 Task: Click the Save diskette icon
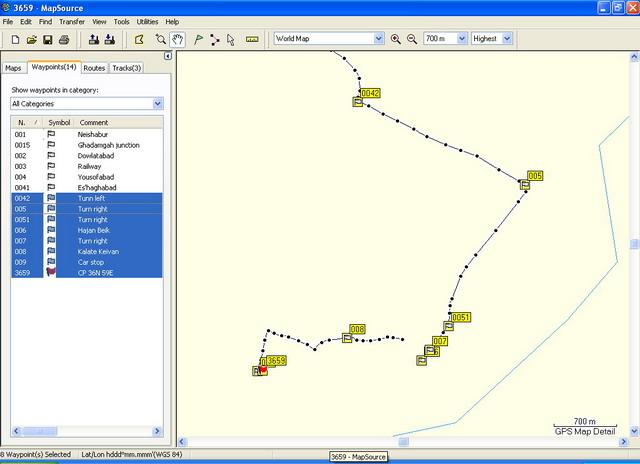(47, 40)
